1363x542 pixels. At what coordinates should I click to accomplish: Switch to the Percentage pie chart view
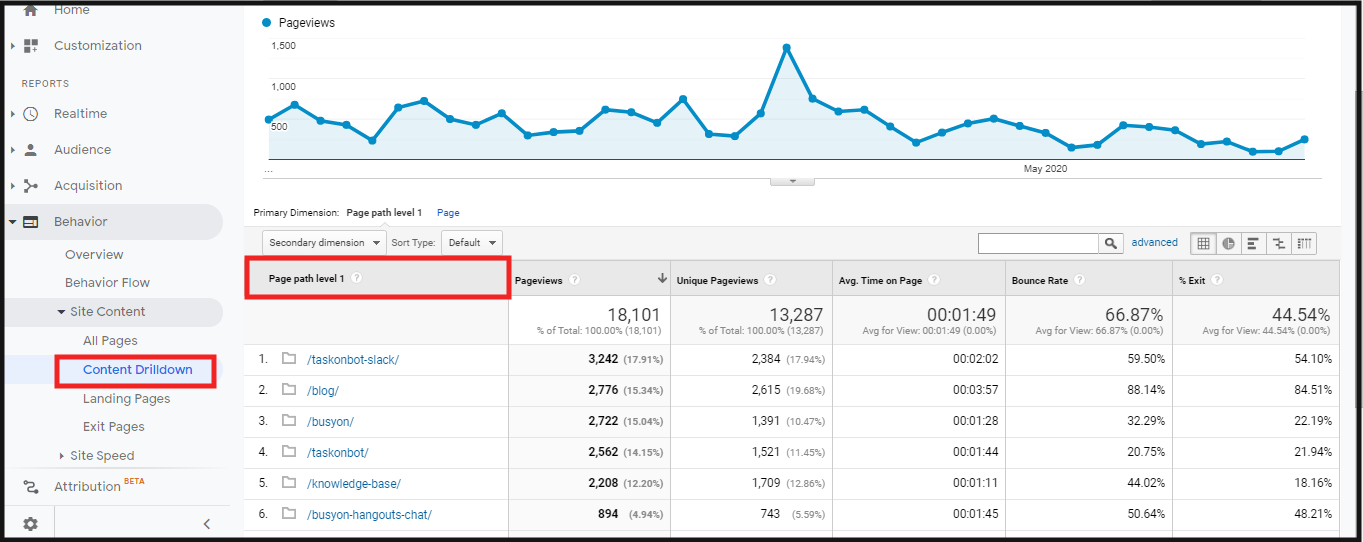1228,243
